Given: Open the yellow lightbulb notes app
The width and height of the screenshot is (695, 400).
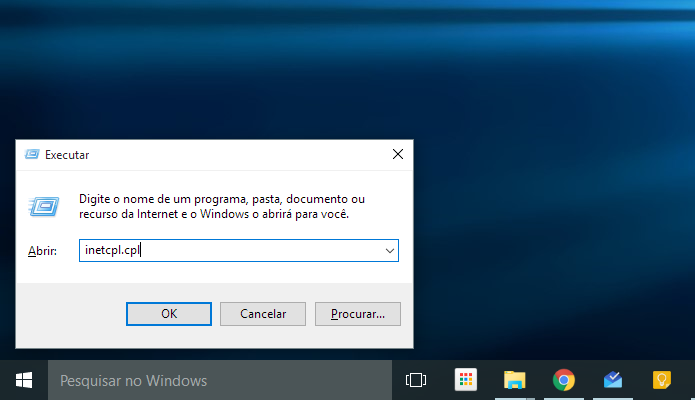Looking at the screenshot, I should point(662,380).
